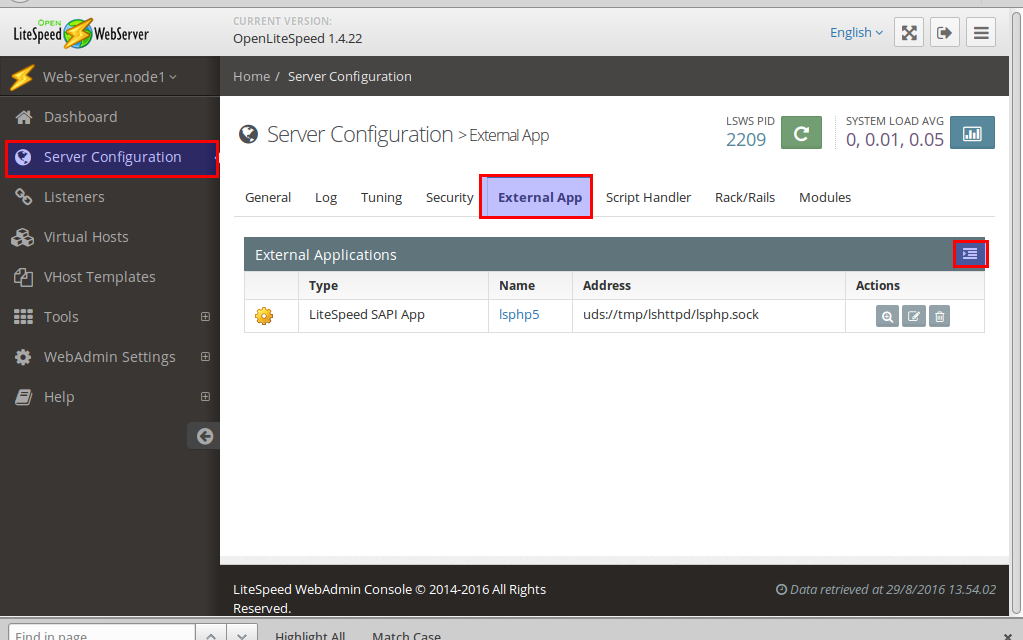Screen dimensions: 1023x640
Task: Click the Listeners chain icon
Action: pyautogui.click(x=23, y=196)
